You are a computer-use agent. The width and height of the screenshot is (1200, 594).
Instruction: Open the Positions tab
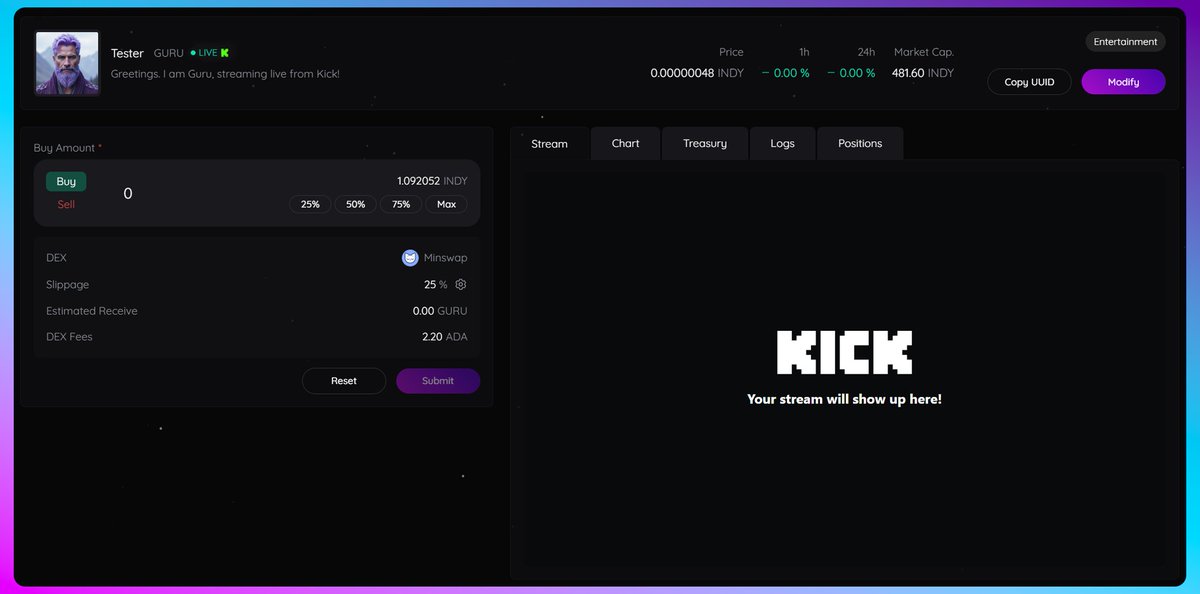pyautogui.click(x=860, y=143)
